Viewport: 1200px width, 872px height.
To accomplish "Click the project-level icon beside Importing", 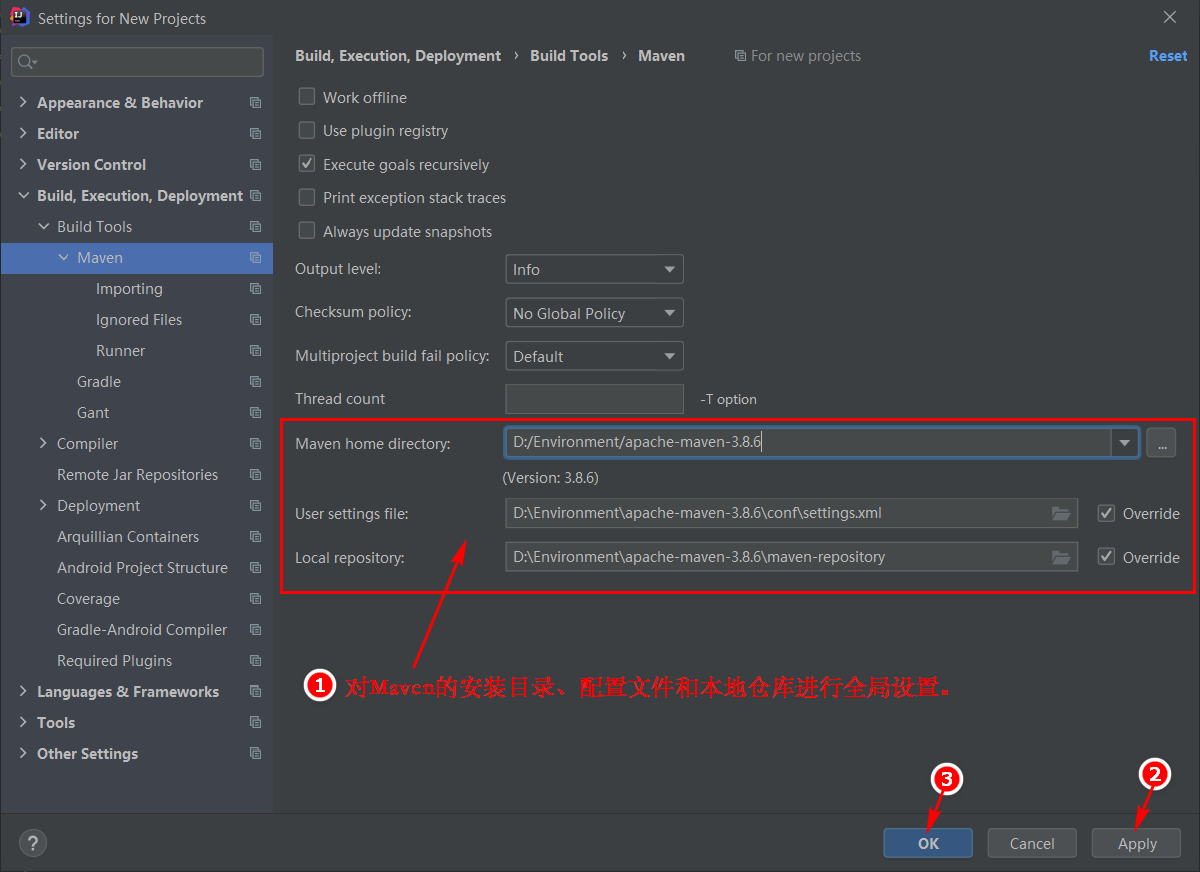I will 255,289.
